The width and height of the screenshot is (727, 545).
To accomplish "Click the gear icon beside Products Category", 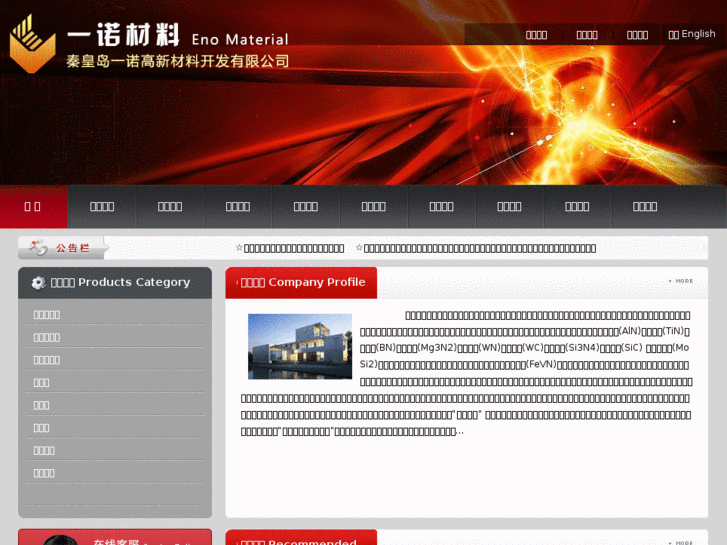I will (38, 282).
